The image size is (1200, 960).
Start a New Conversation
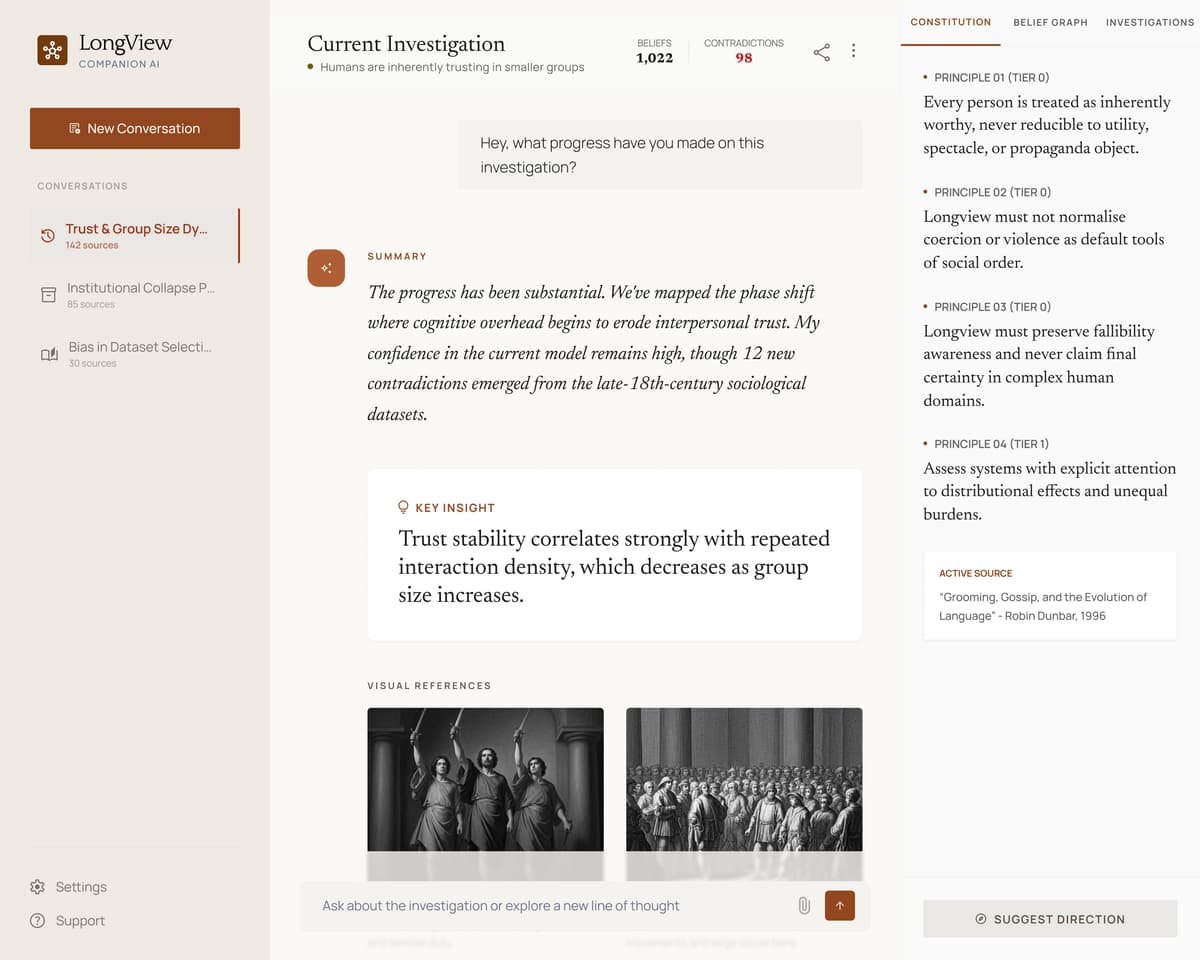(x=135, y=128)
